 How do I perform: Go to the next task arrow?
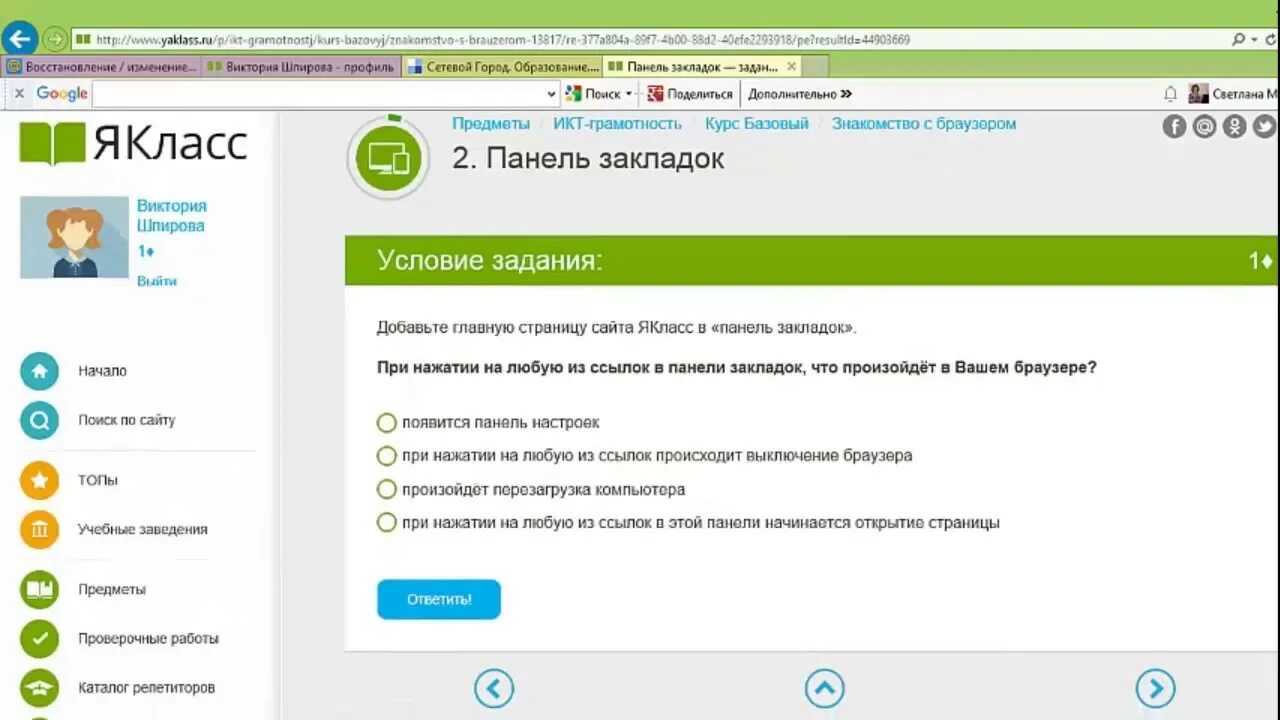pos(1156,689)
